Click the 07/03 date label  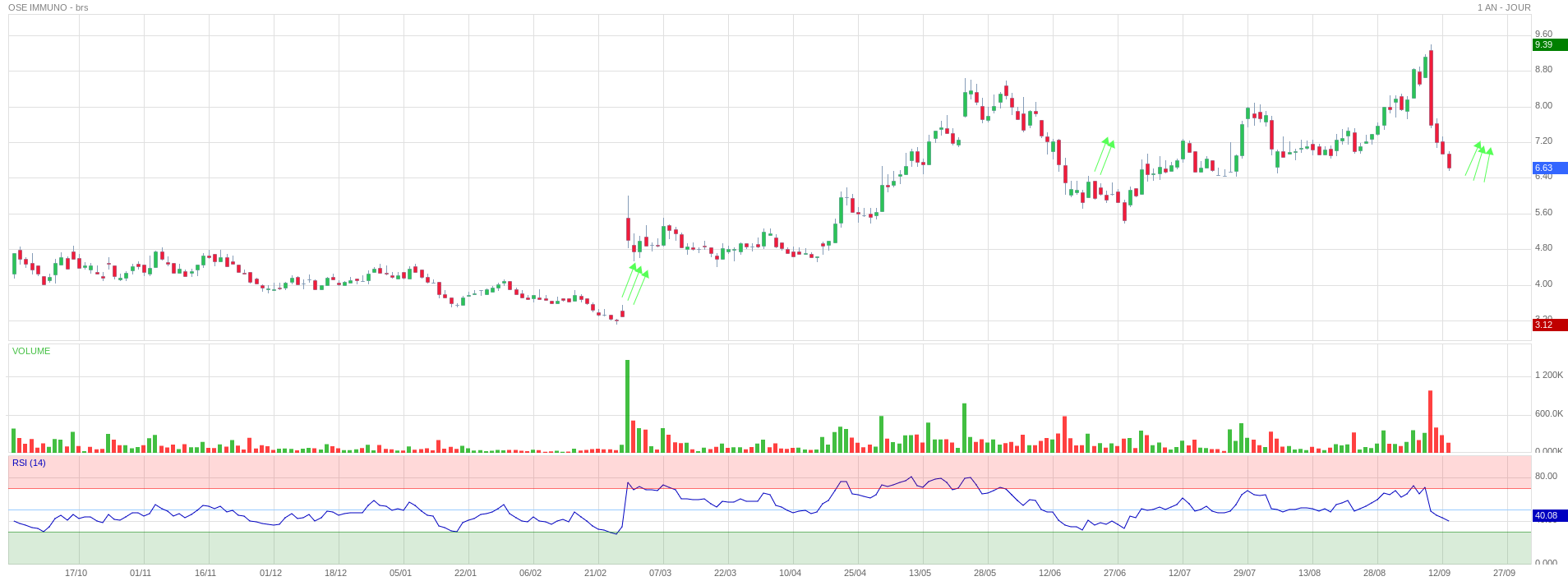click(x=660, y=574)
